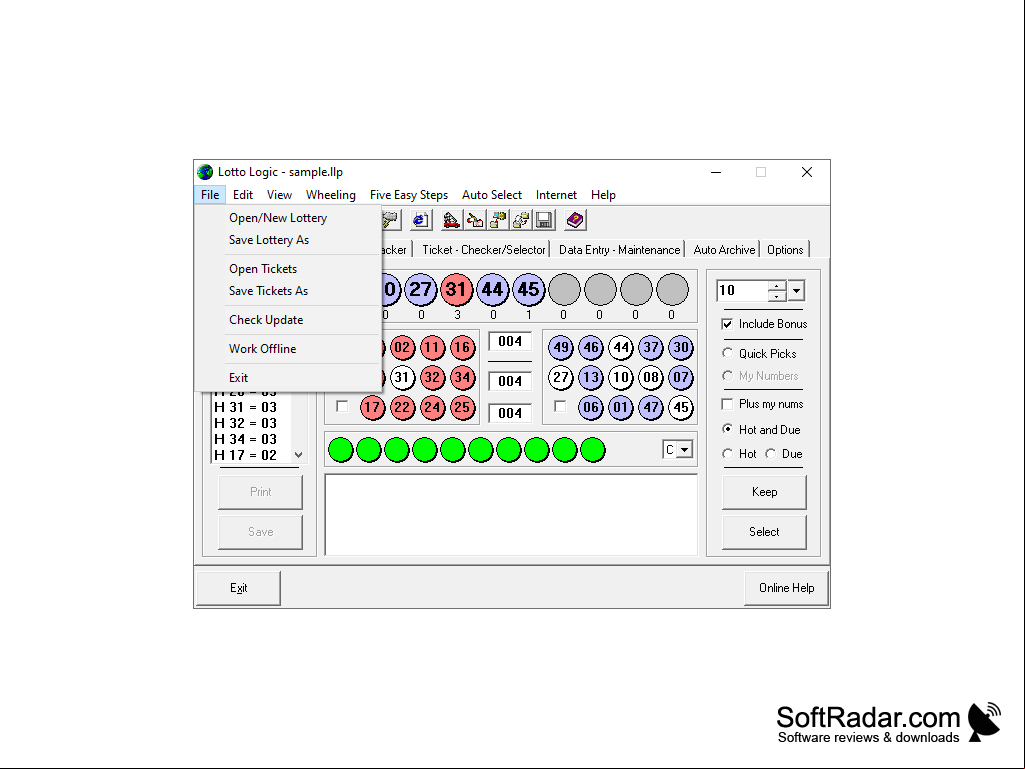The height and width of the screenshot is (769, 1025).
Task: Select the red number 16 ball
Action: (462, 347)
